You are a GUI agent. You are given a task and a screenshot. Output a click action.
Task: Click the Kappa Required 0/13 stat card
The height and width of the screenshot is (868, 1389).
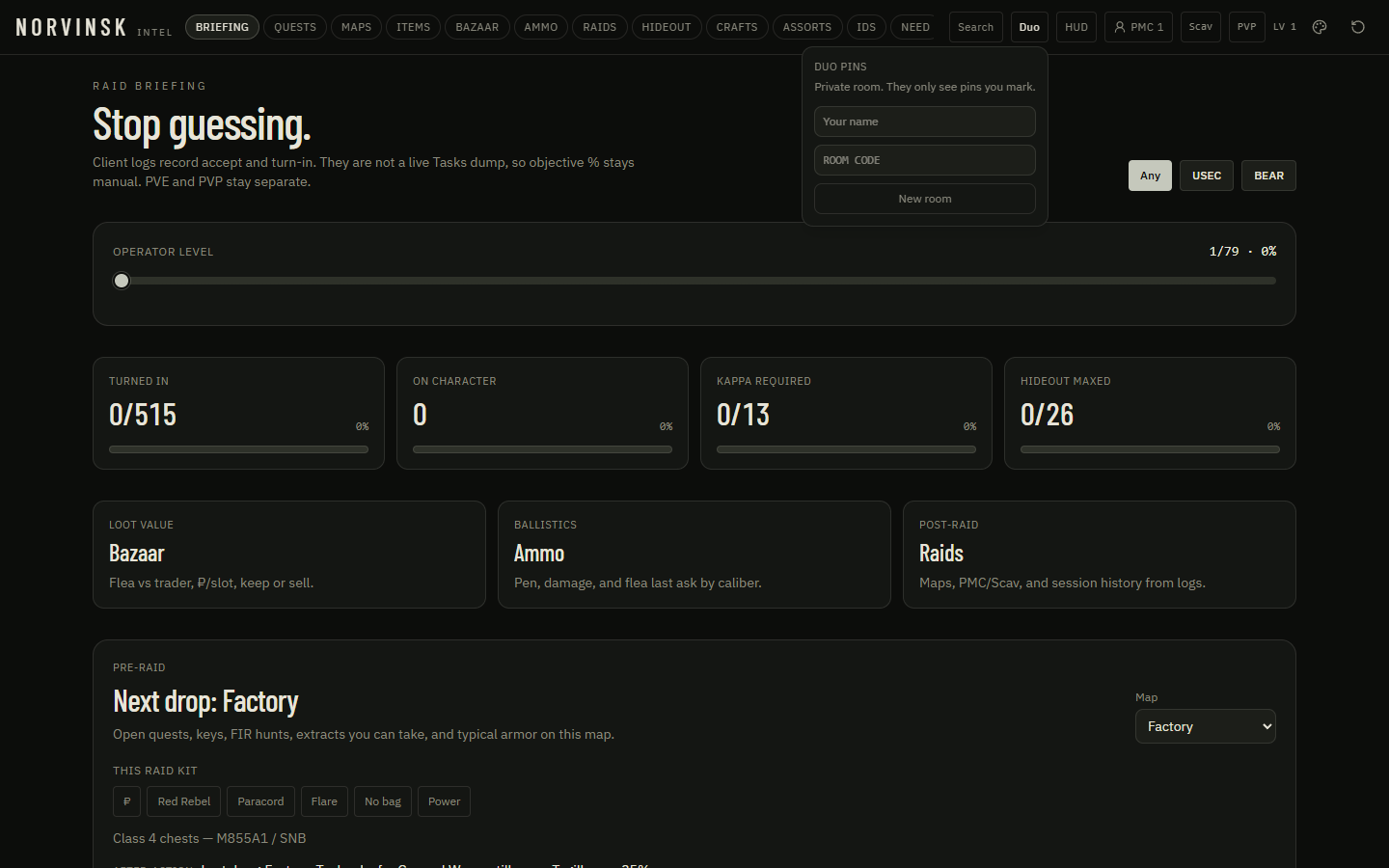[846, 414]
